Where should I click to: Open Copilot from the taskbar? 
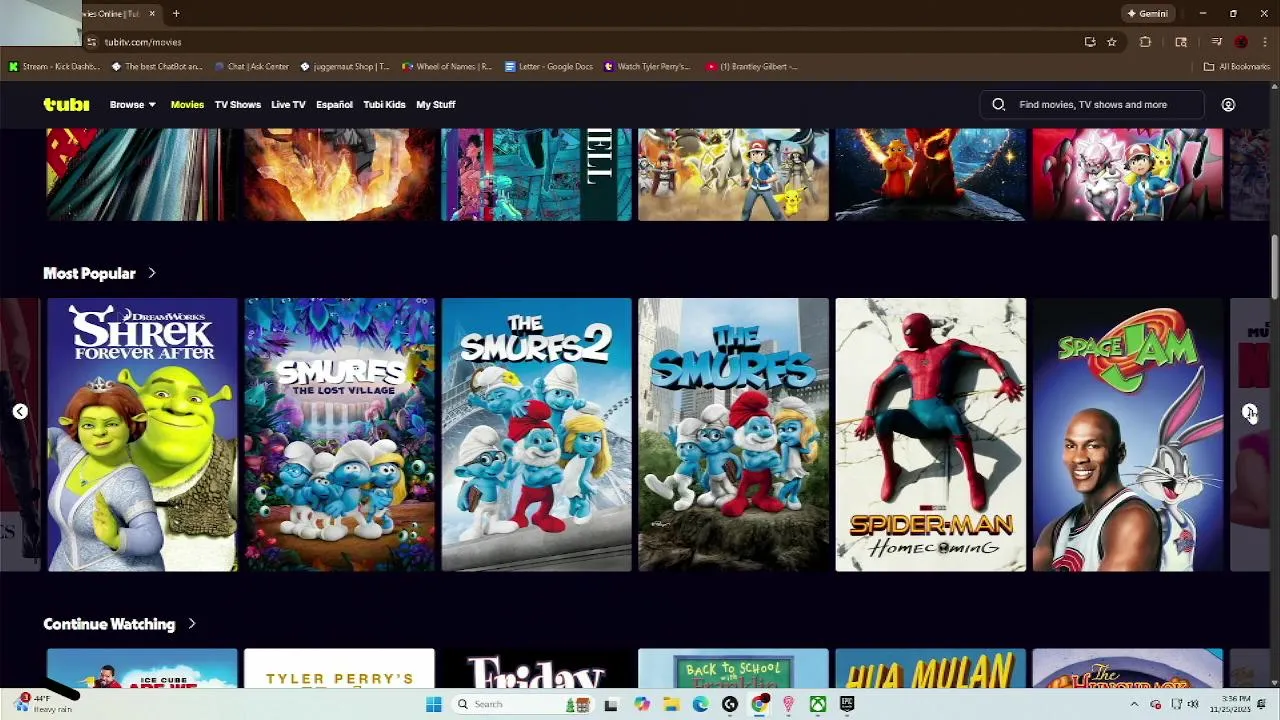642,704
